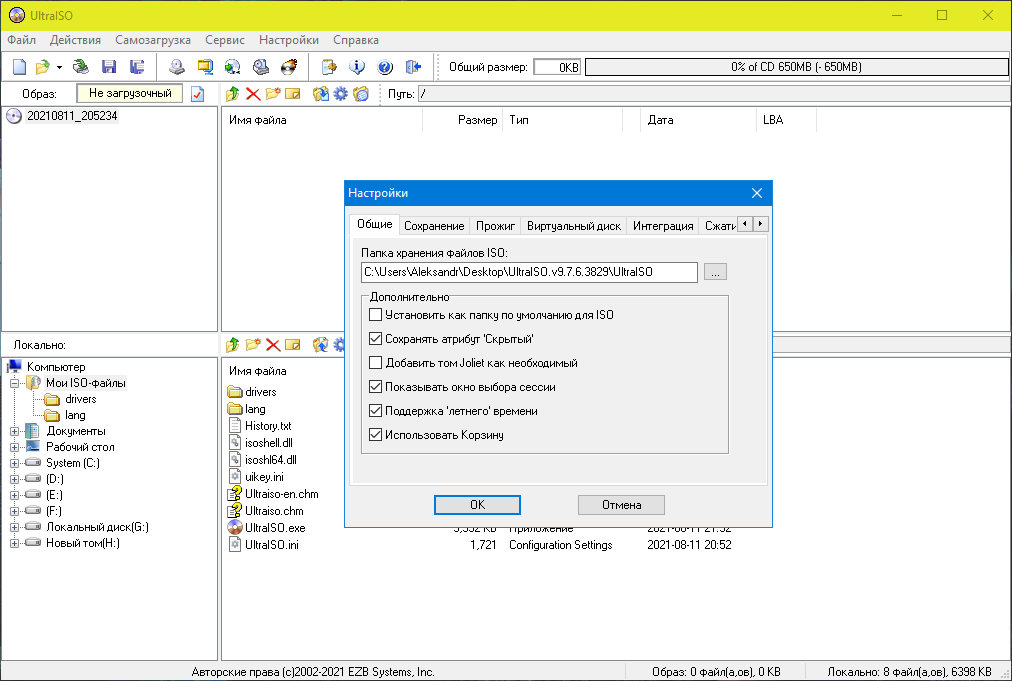Click the ISO storage folder path field
The image size is (1012, 681).
tap(529, 272)
